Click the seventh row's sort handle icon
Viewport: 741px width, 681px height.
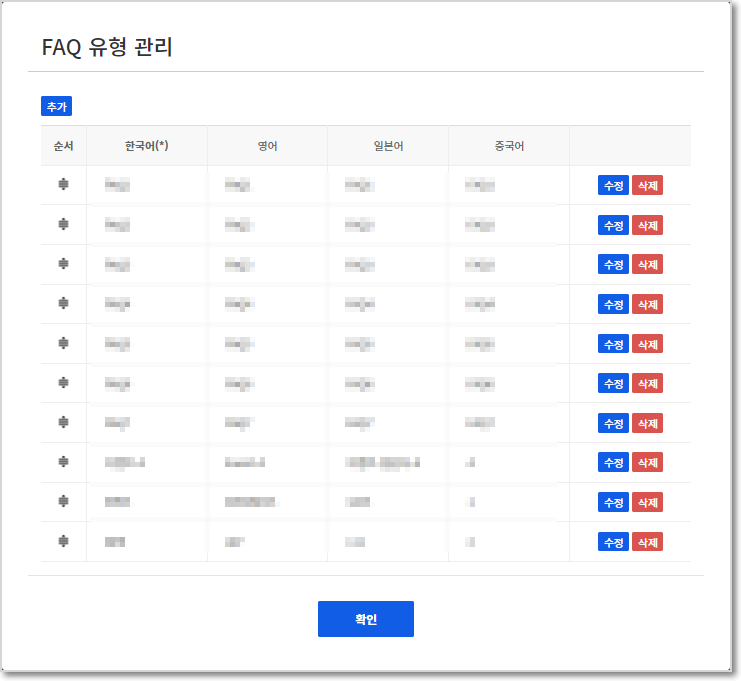(63, 422)
